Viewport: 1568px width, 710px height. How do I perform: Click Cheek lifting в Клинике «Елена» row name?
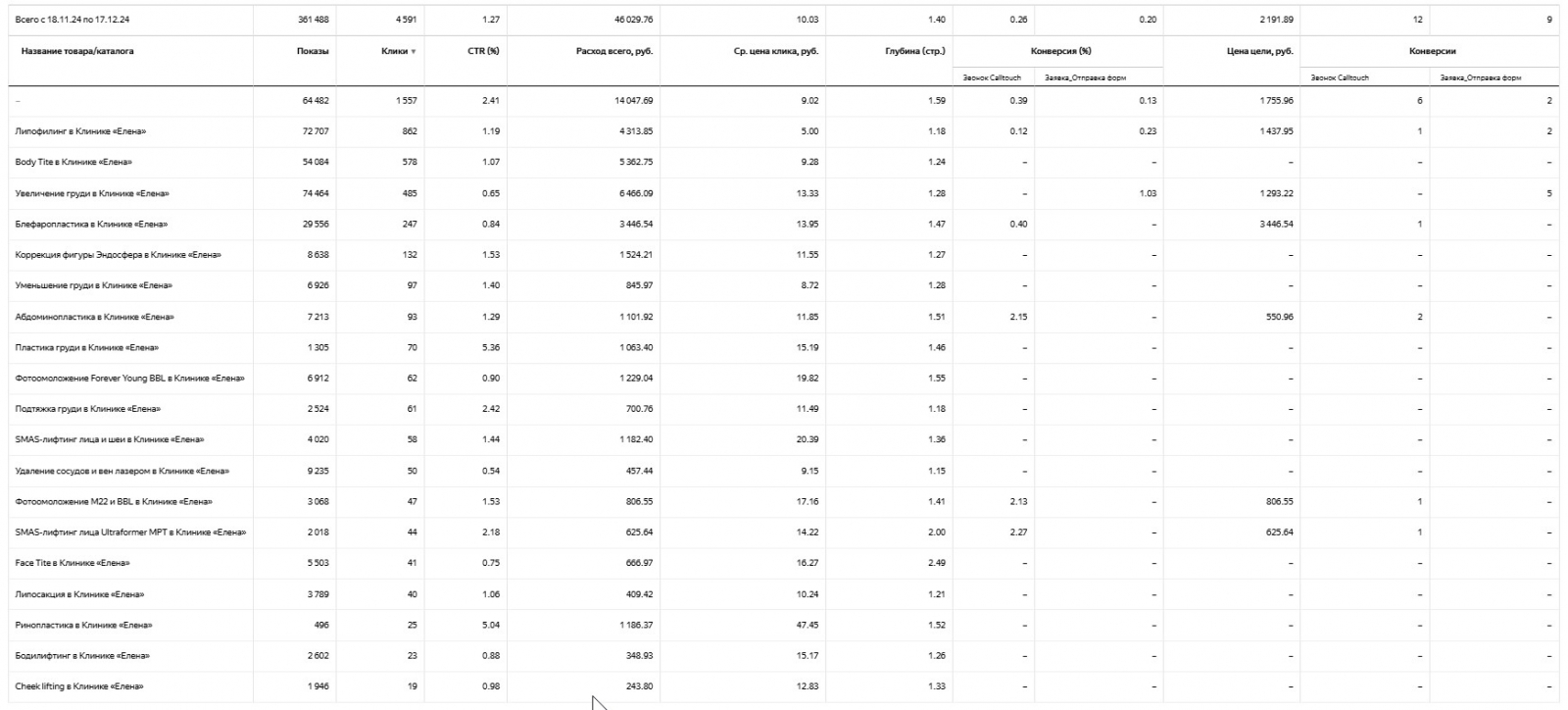point(79,686)
